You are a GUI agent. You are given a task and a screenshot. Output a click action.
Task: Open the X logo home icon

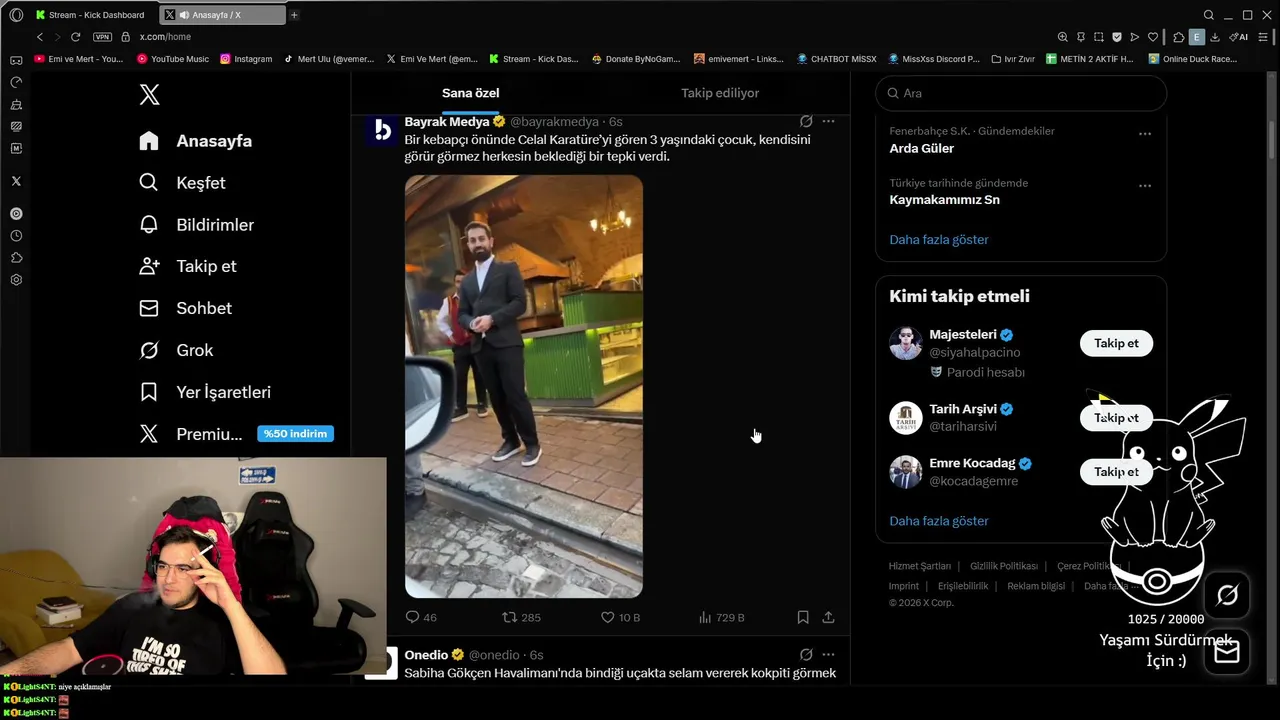149,95
